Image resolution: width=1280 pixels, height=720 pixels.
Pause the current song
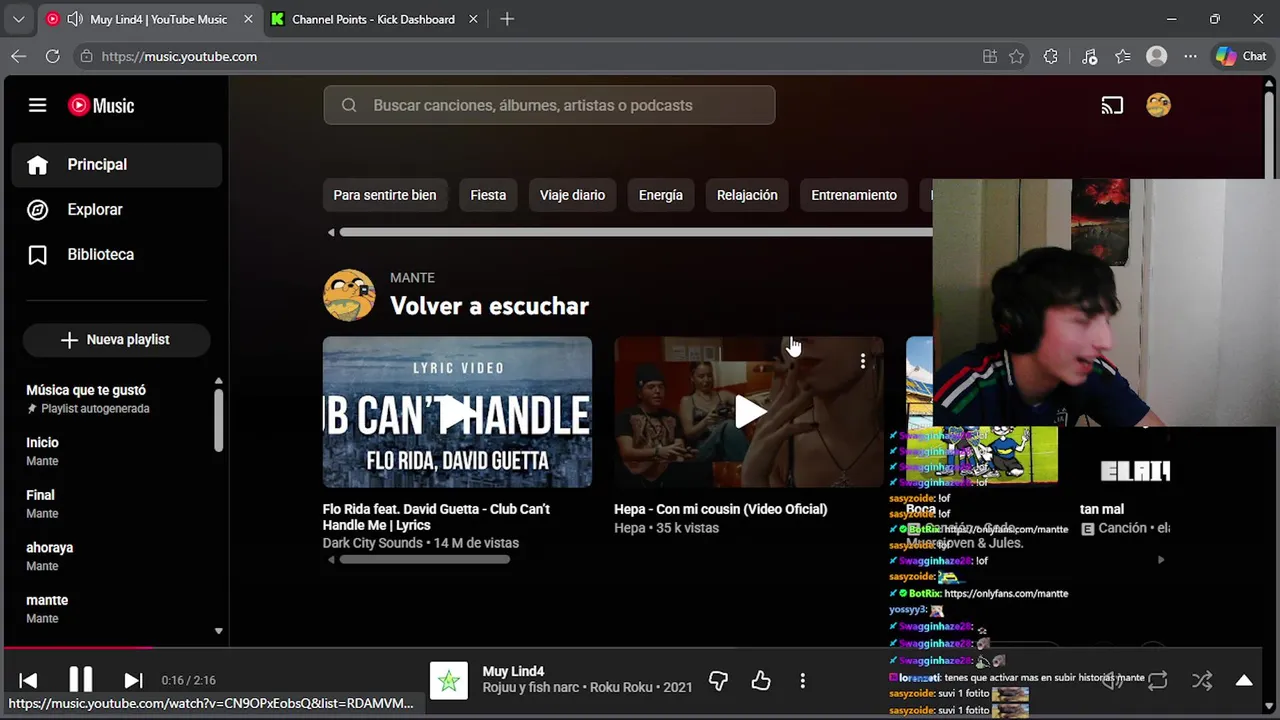(81, 680)
